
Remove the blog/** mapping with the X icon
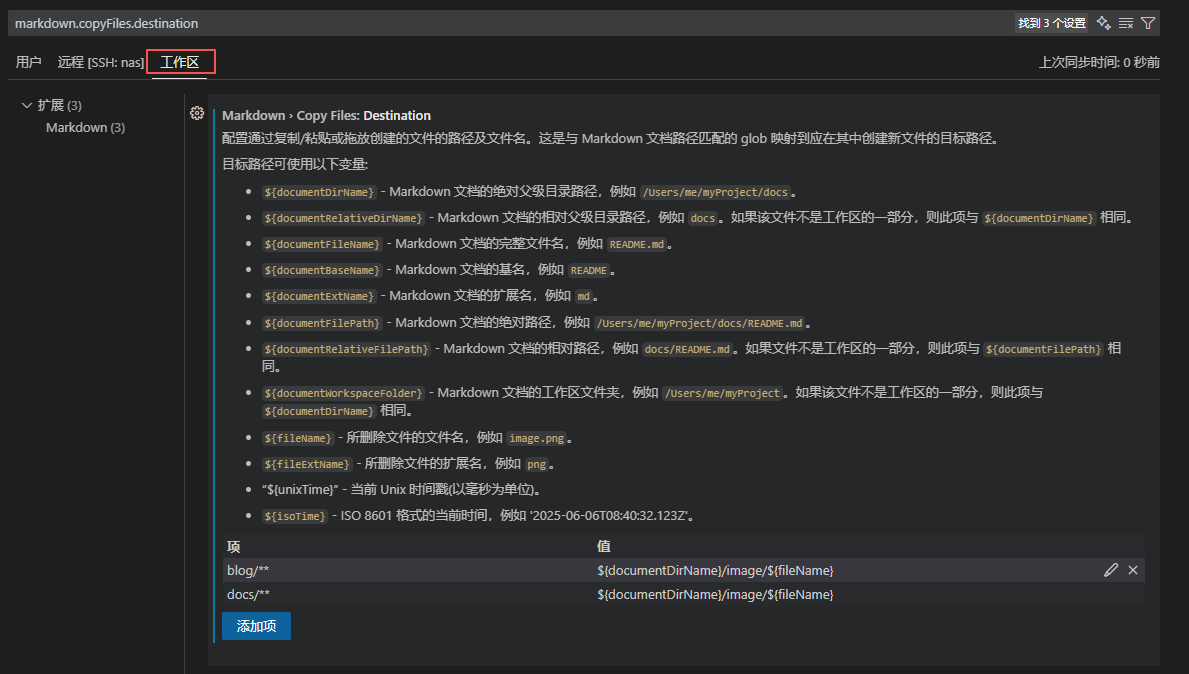click(1132, 569)
